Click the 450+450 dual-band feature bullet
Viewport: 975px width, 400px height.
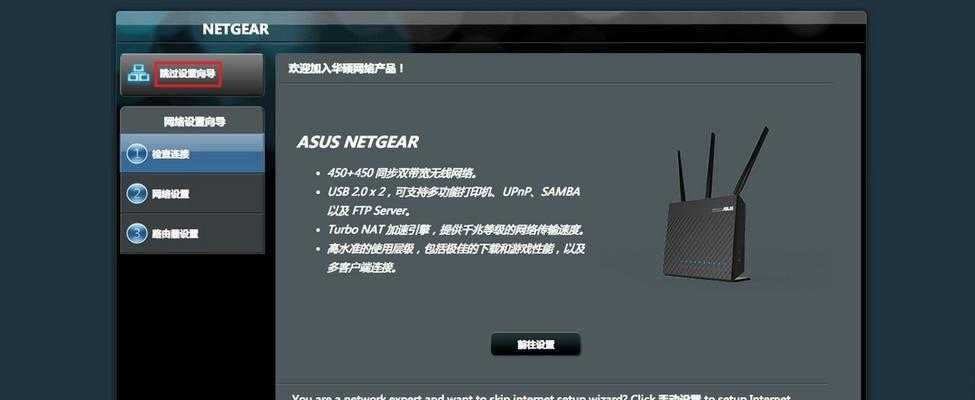[x=402, y=173]
